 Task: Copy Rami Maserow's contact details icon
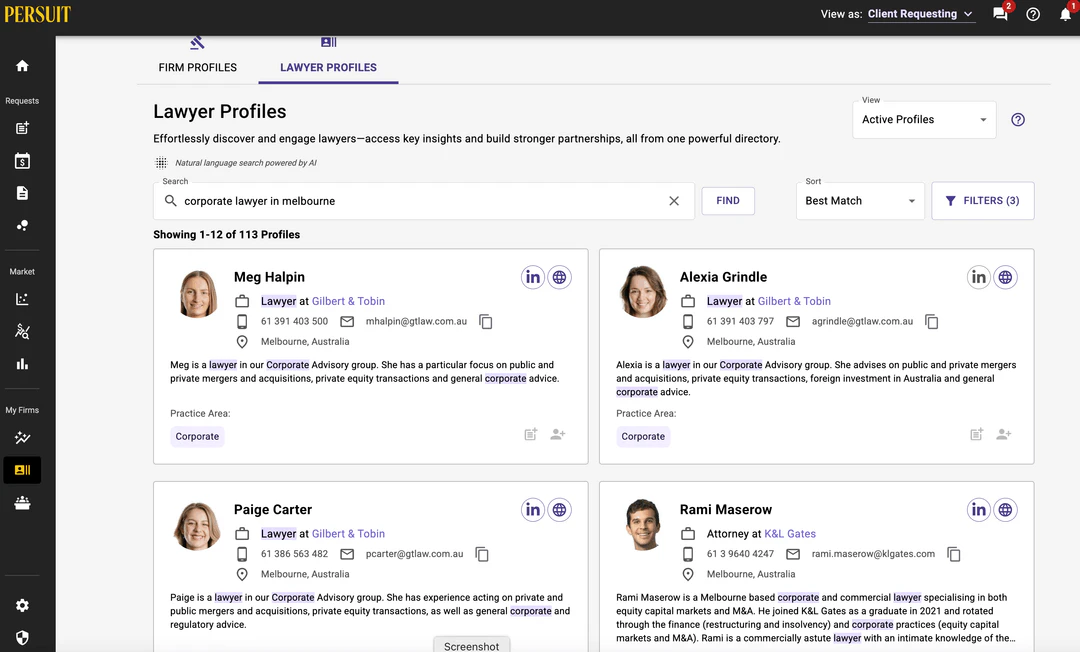[x=954, y=554]
